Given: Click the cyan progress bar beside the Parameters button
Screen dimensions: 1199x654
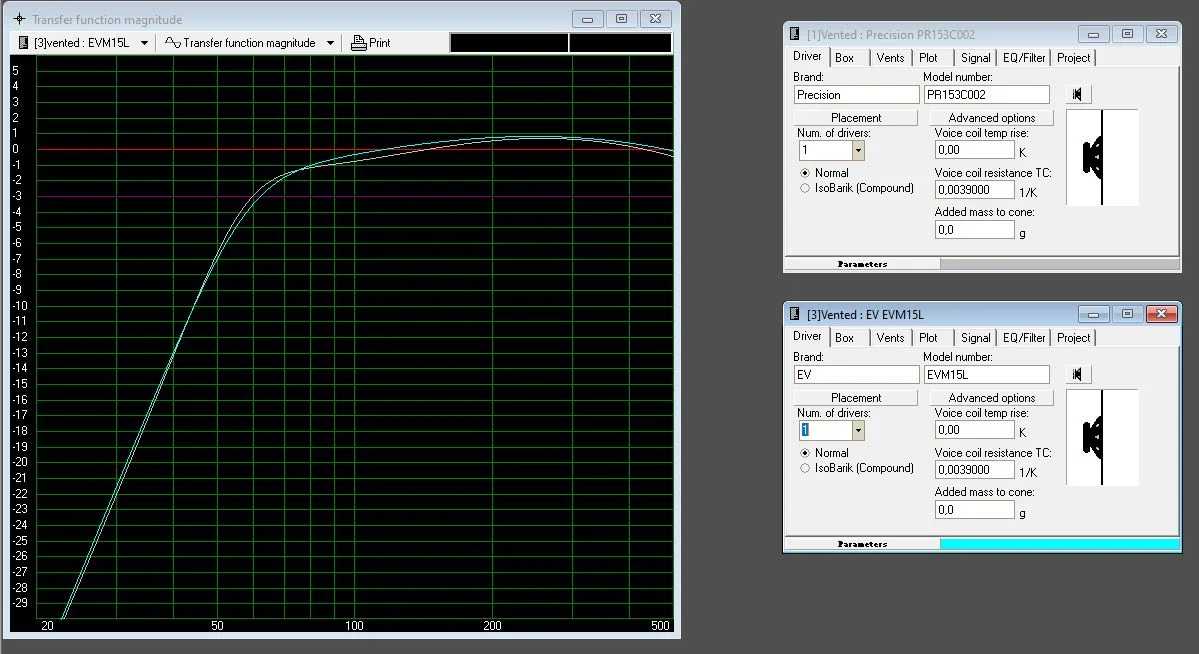Looking at the screenshot, I should tap(1060, 543).
